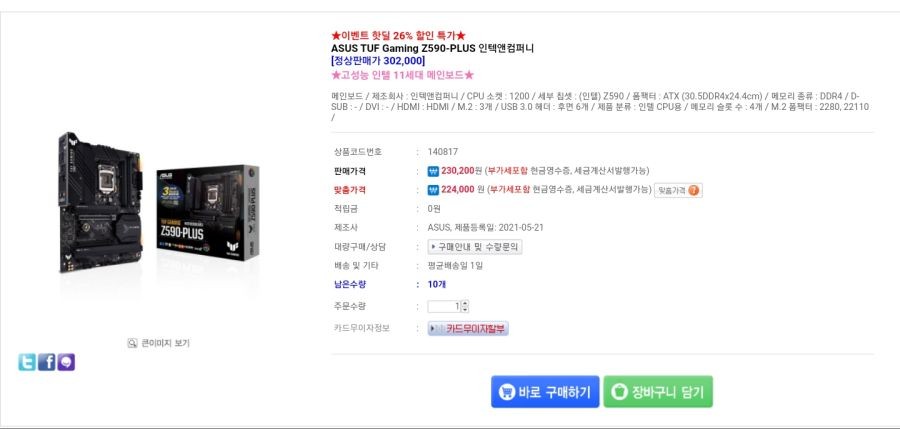900x429 pixels.
Task: Click the magnifier icon beside 큰이미지 보기
Action: (x=132, y=343)
